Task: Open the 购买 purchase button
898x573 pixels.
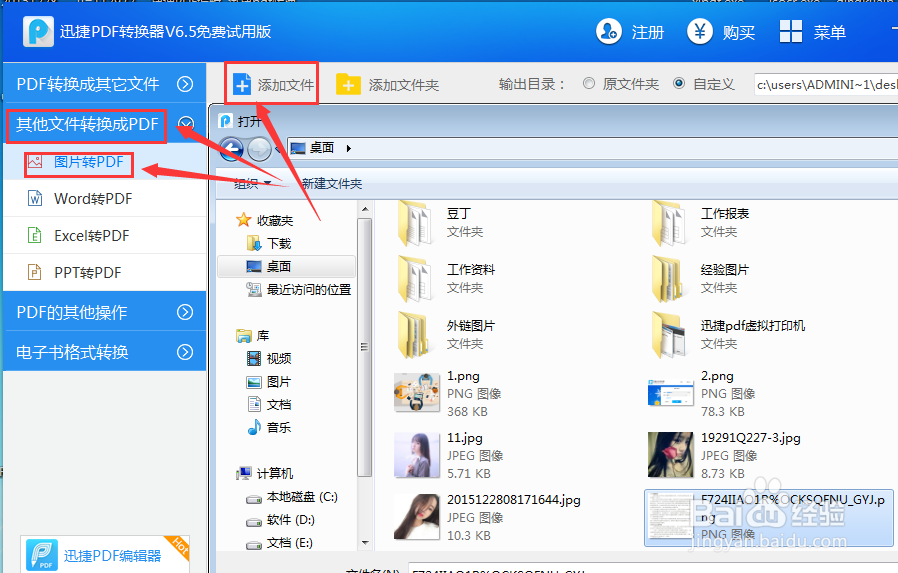Action: [721, 32]
